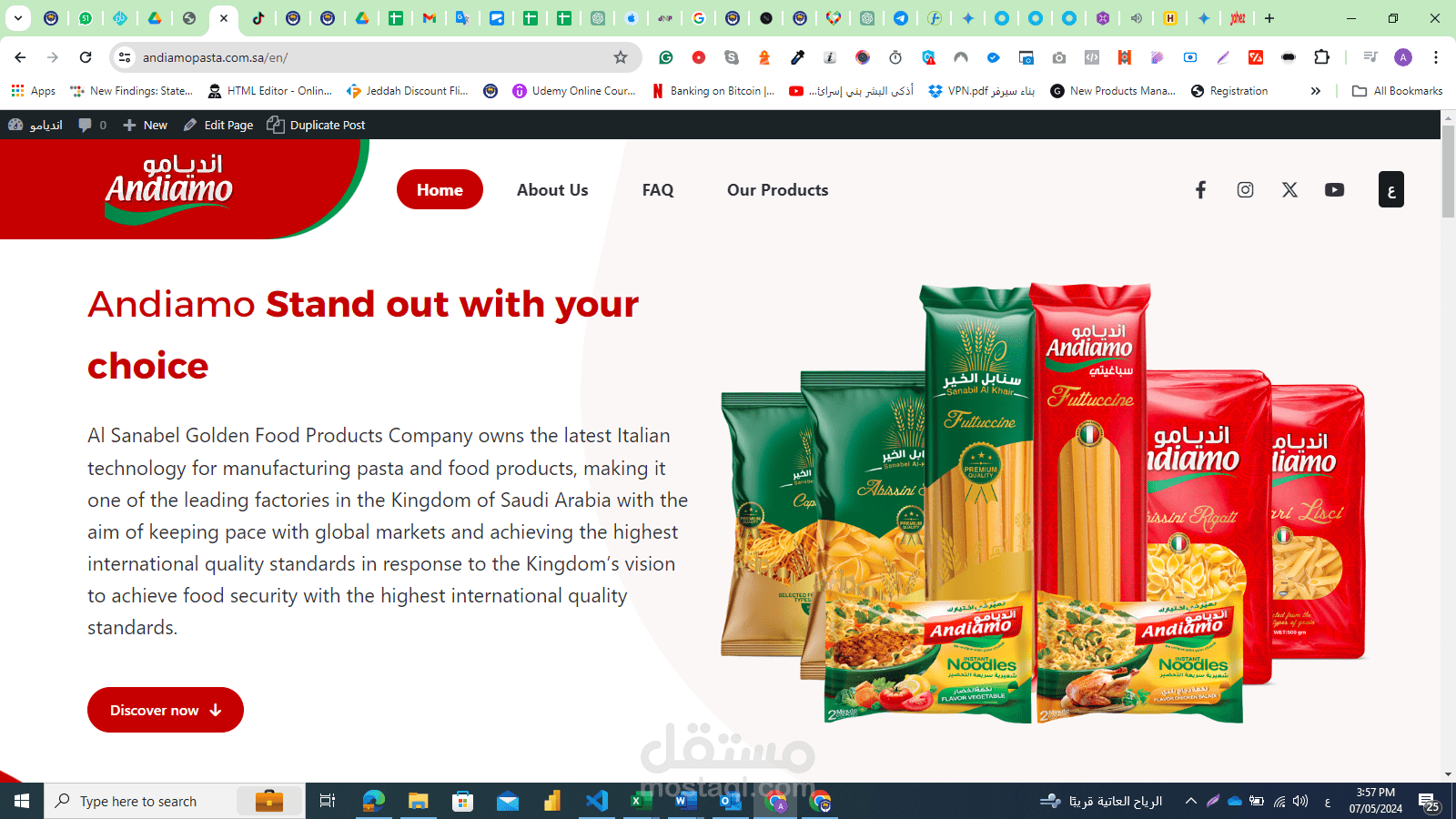Expand the hidden bookmarks chevron

pyautogui.click(x=1315, y=91)
